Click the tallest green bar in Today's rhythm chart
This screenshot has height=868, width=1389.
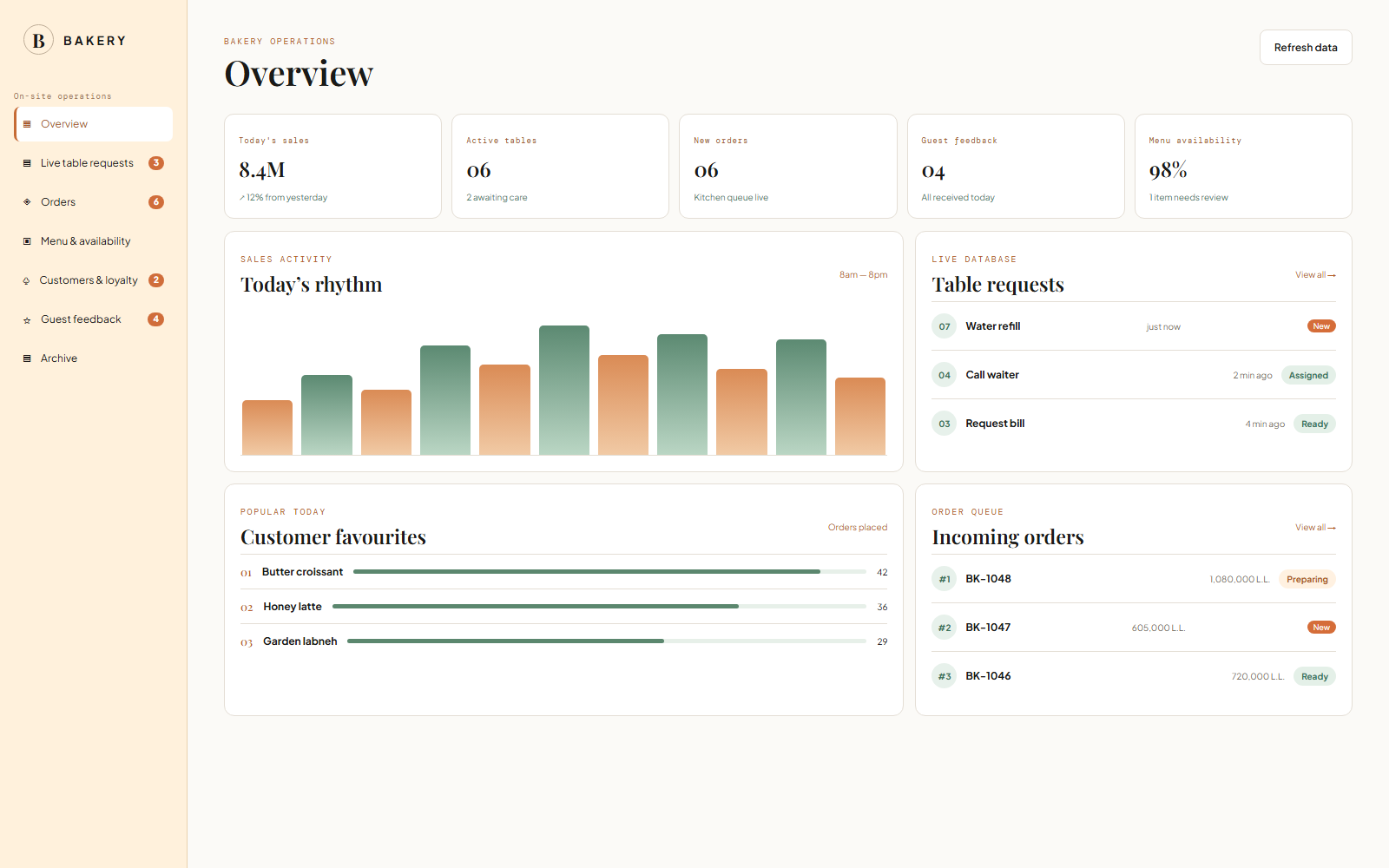[x=564, y=390]
